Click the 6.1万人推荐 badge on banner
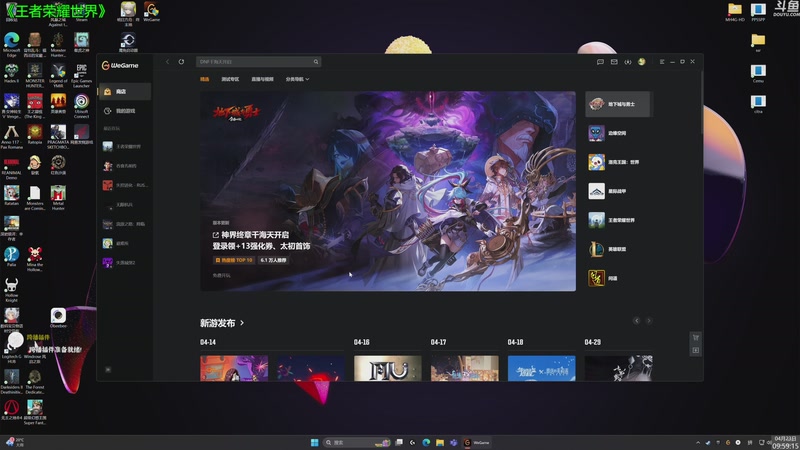Image resolution: width=800 pixels, height=450 pixels. (273, 260)
